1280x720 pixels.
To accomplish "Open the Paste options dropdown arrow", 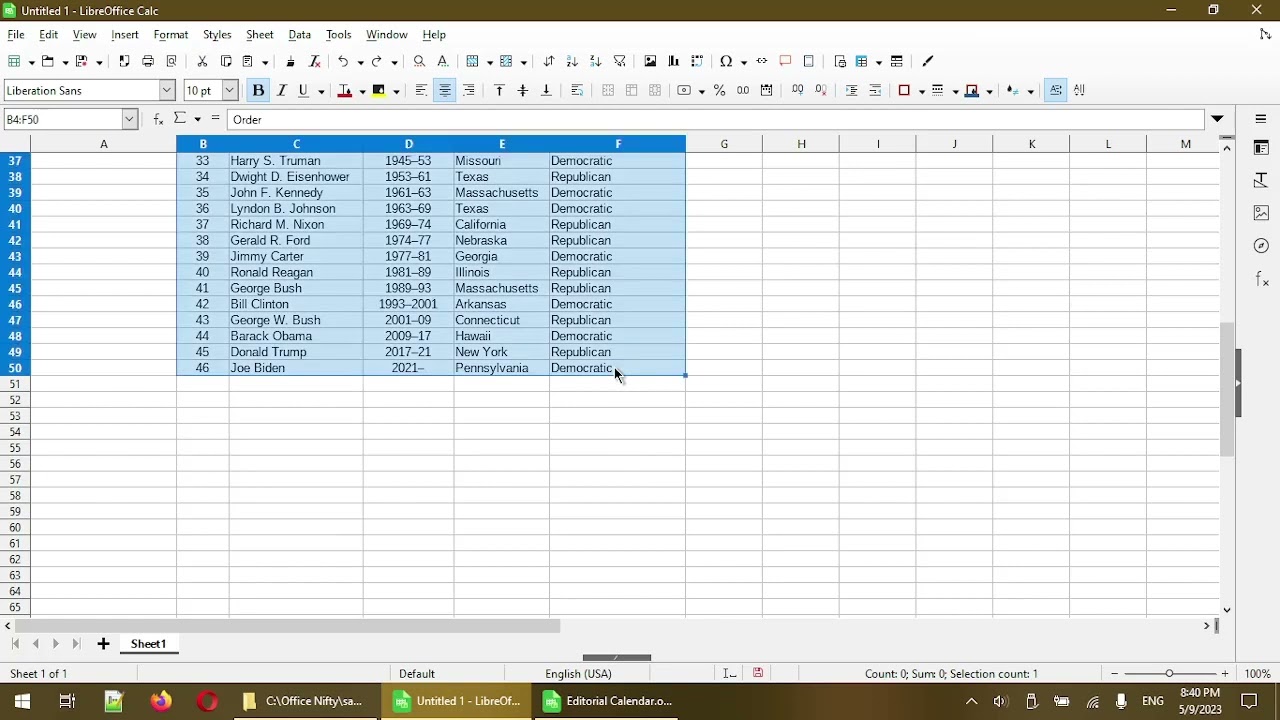I will pos(265,62).
